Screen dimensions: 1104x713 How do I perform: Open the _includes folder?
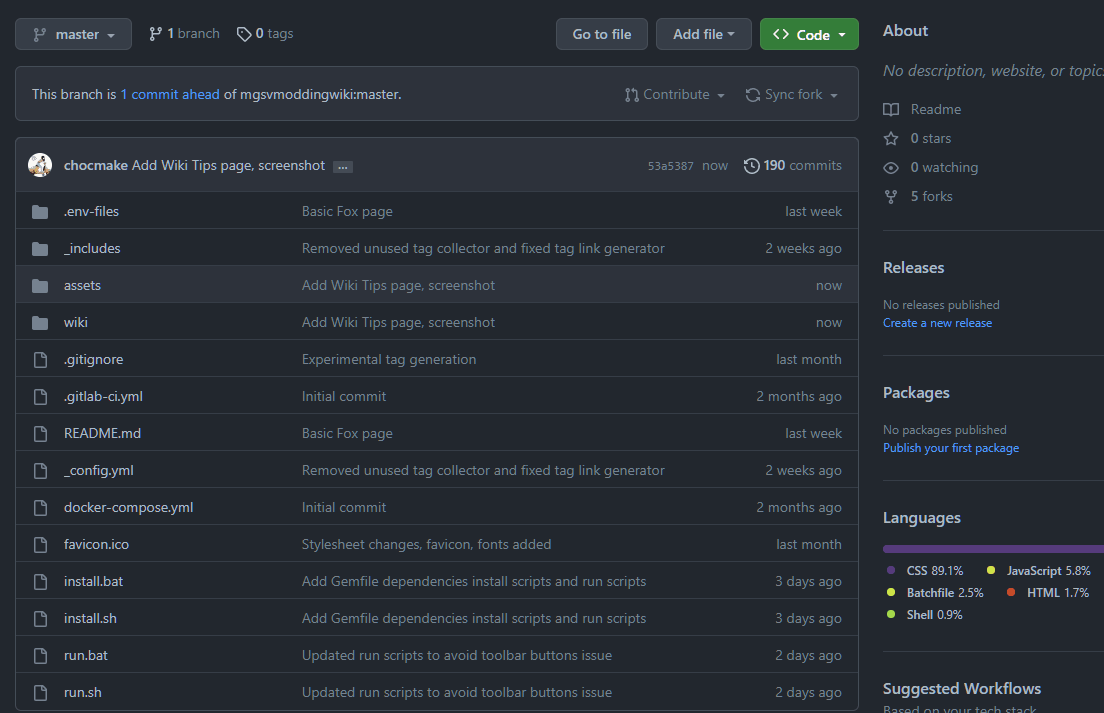[x=92, y=248]
